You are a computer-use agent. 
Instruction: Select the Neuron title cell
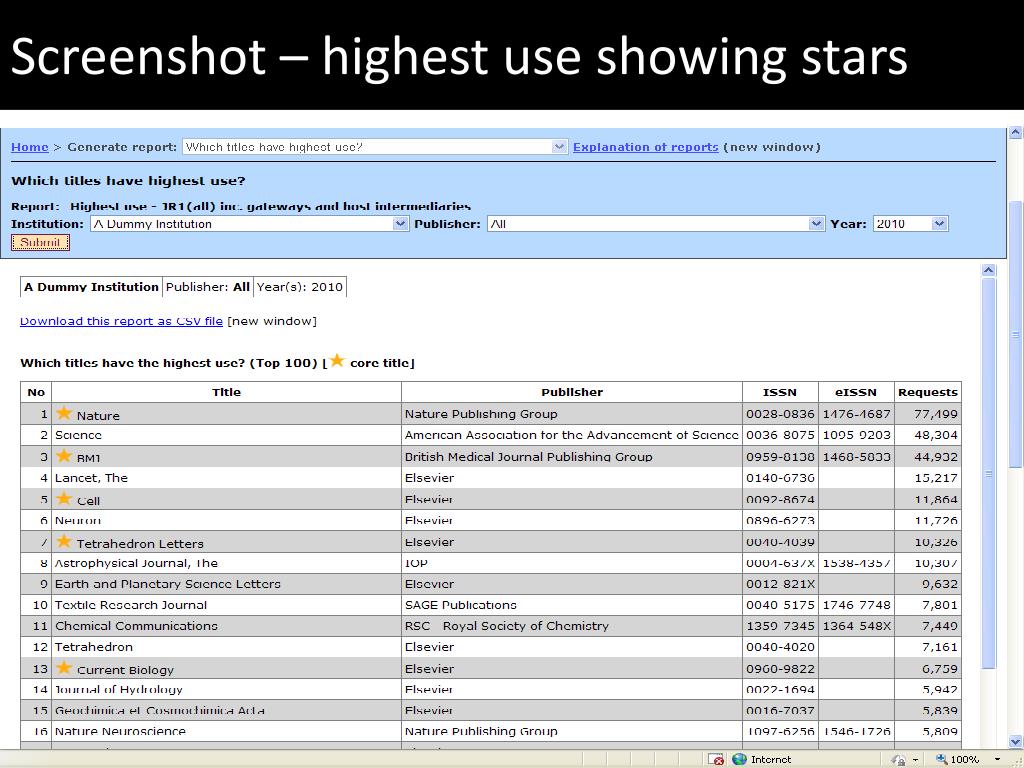point(227,520)
